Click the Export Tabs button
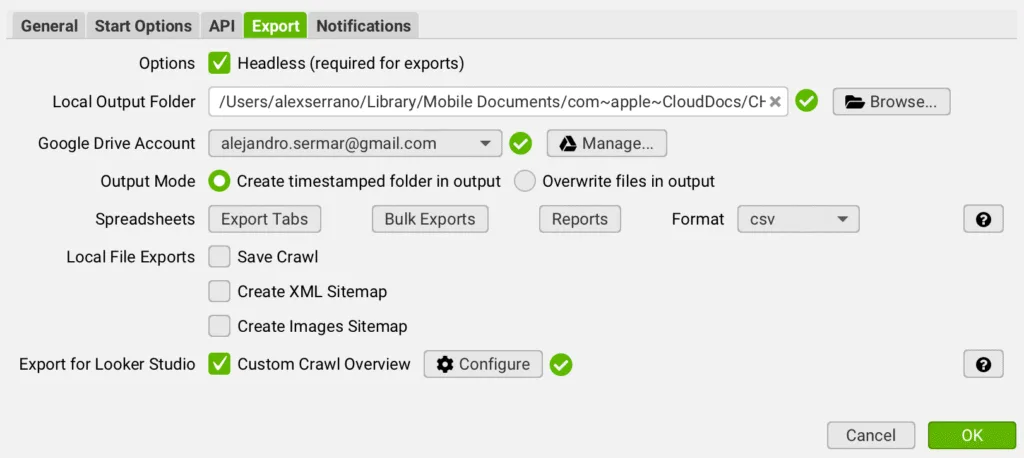1024x458 pixels. [x=264, y=219]
